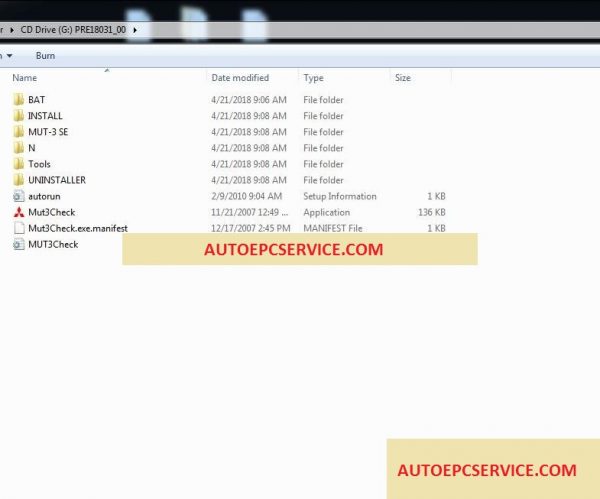The width and height of the screenshot is (600, 499).
Task: Click the 136 KB size cell
Action: 432,212
